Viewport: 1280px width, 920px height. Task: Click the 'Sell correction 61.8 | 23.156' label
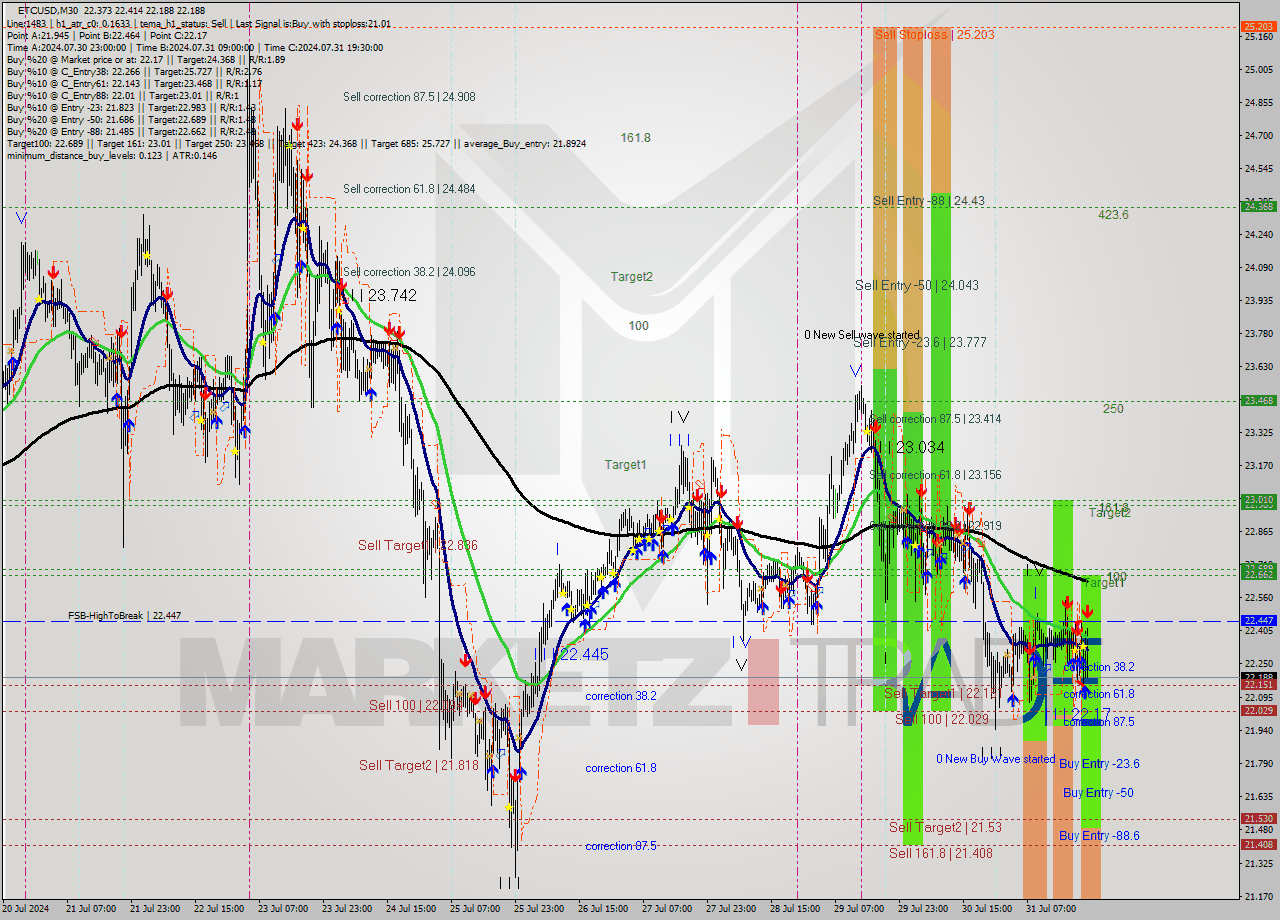coord(935,475)
